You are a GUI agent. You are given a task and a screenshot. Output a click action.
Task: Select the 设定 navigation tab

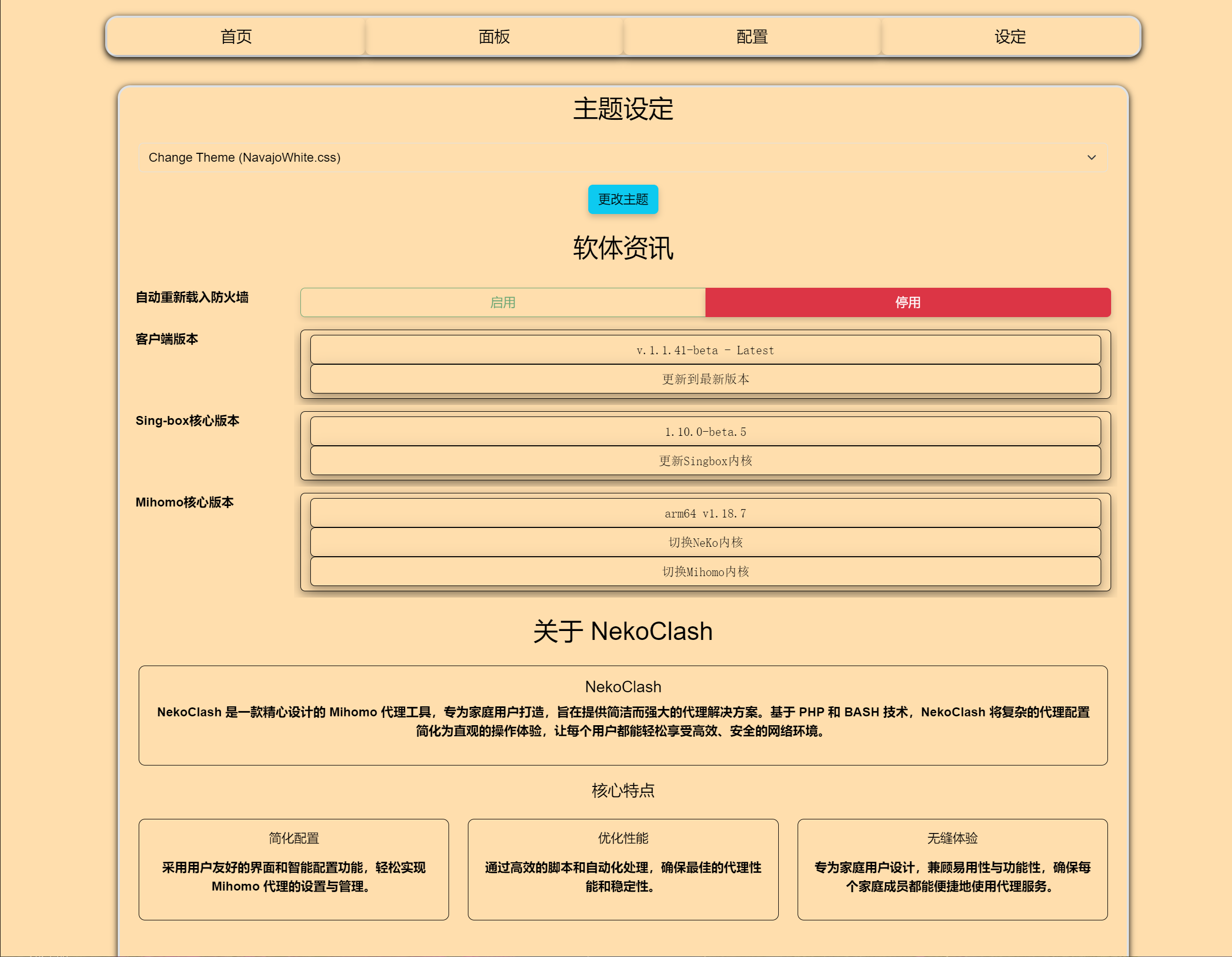[1010, 37]
